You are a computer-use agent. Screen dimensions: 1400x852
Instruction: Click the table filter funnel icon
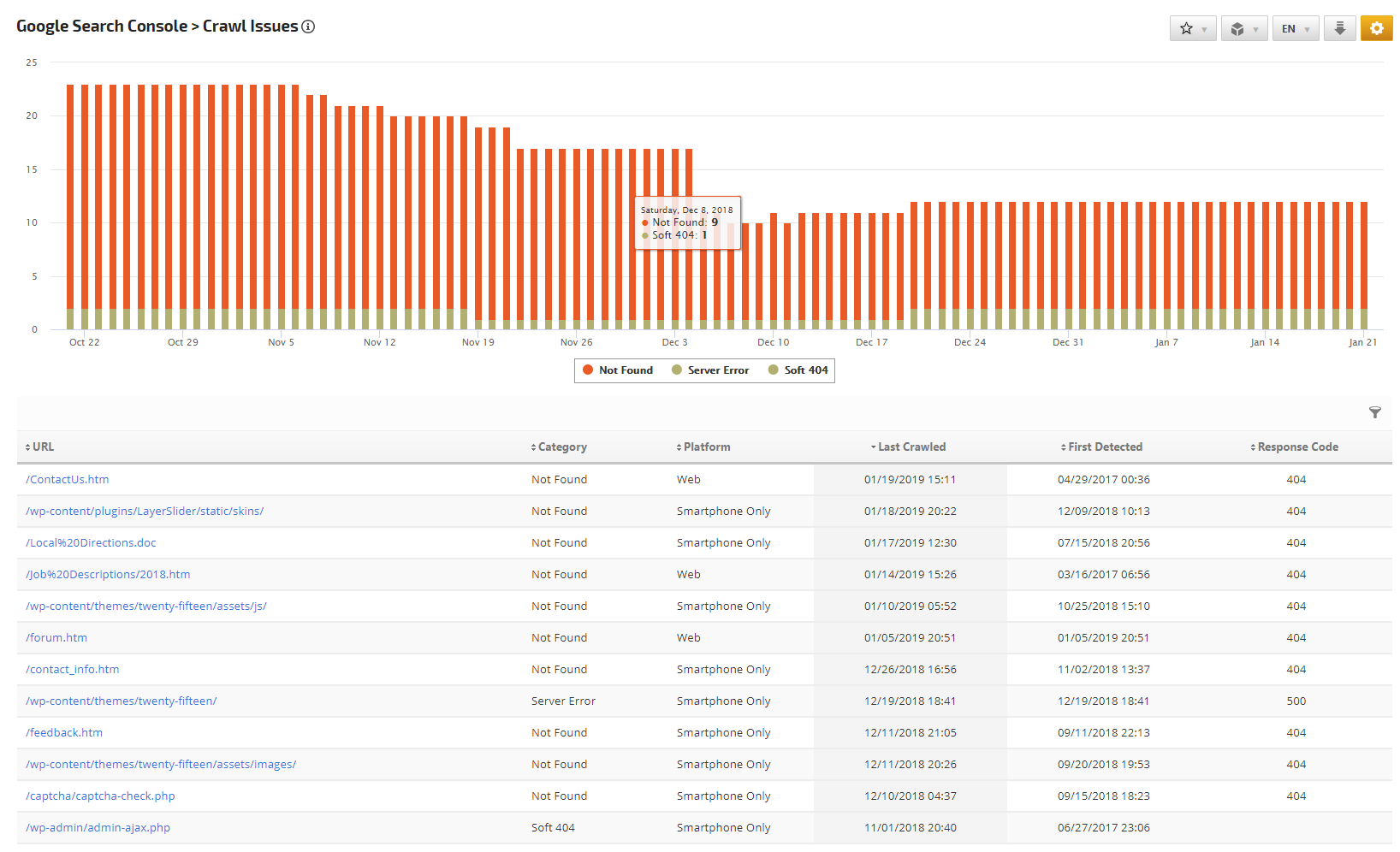click(1374, 412)
